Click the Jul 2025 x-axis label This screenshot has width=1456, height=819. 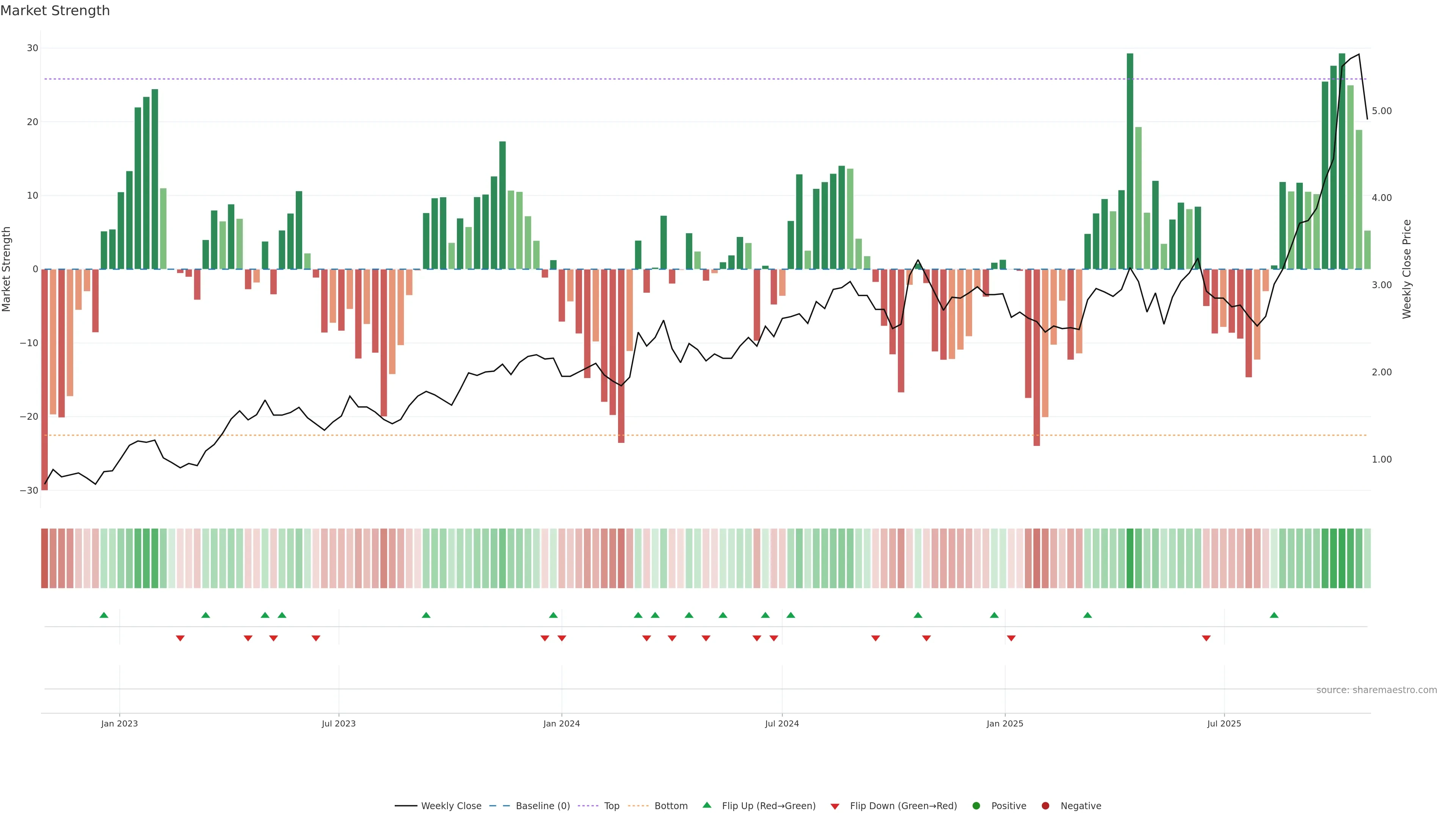[x=1224, y=723]
